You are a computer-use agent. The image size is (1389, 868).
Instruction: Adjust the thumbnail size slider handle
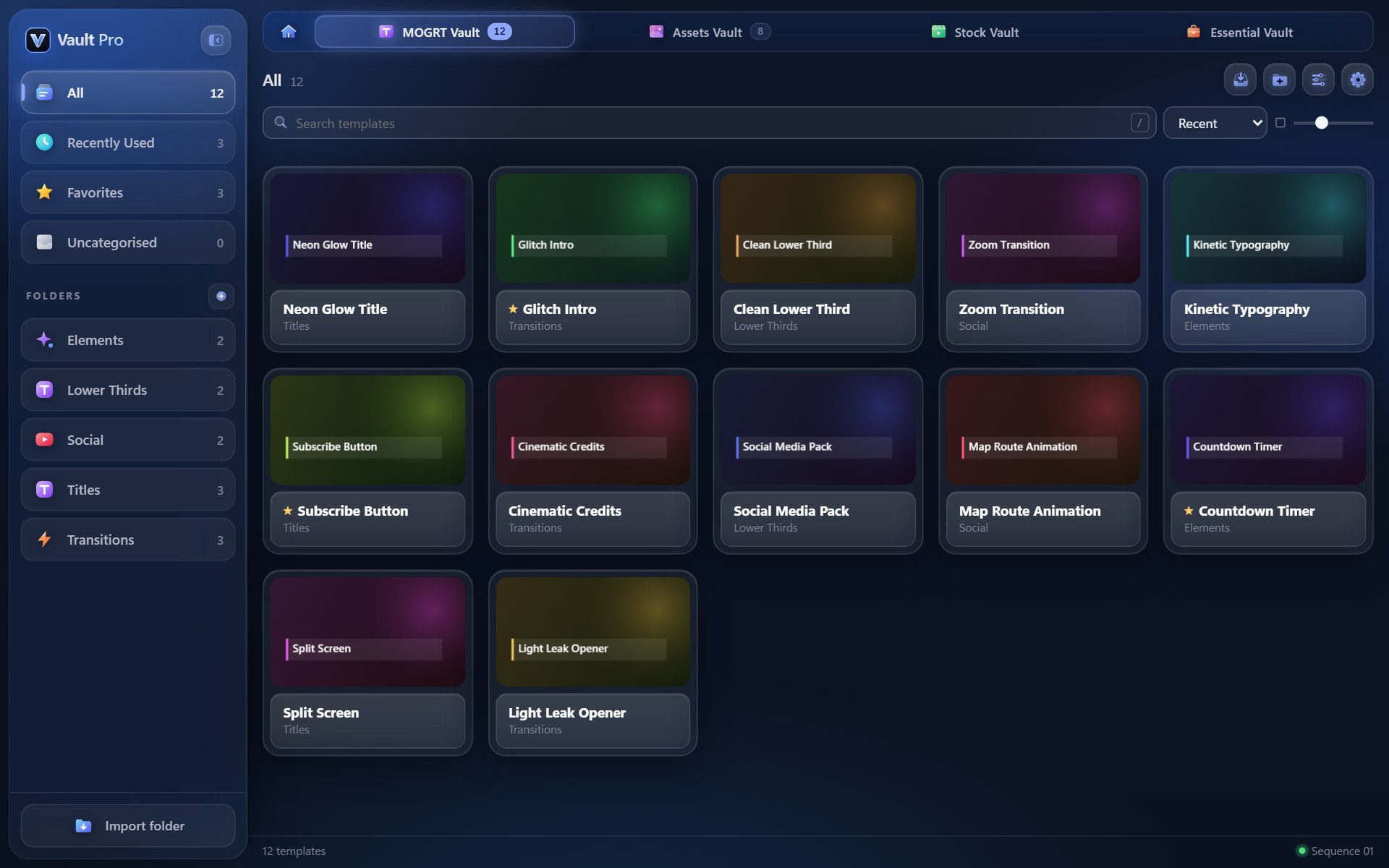coord(1322,123)
